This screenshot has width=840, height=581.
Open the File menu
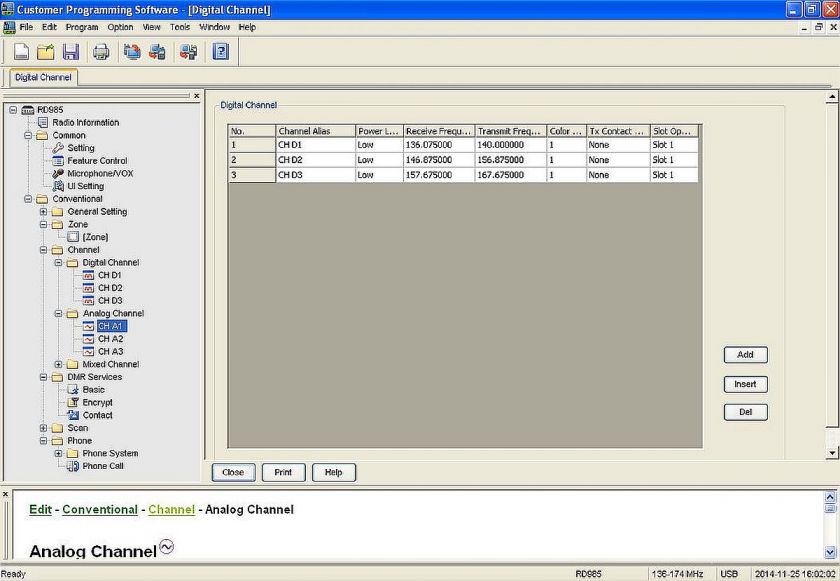point(26,27)
